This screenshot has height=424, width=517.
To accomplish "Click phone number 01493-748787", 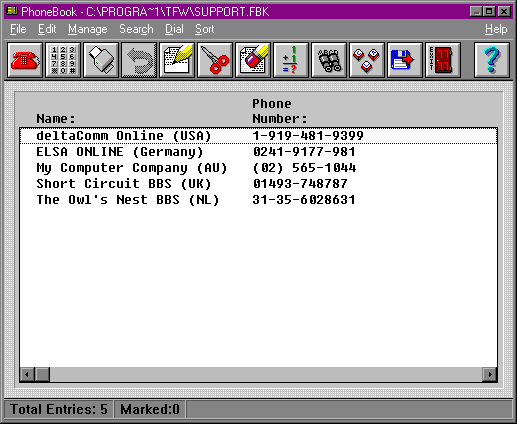I will [300, 184].
